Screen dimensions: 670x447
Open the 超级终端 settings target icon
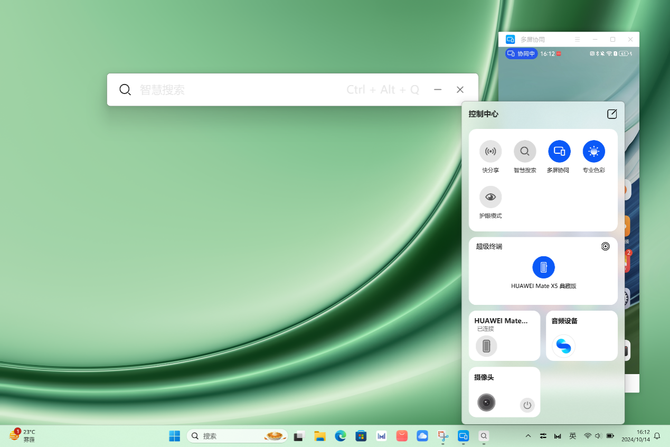[605, 246]
